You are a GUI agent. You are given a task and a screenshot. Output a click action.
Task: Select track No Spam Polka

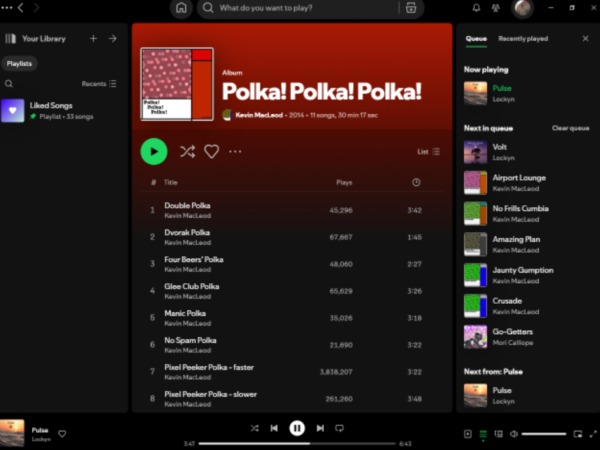[x=292, y=345]
